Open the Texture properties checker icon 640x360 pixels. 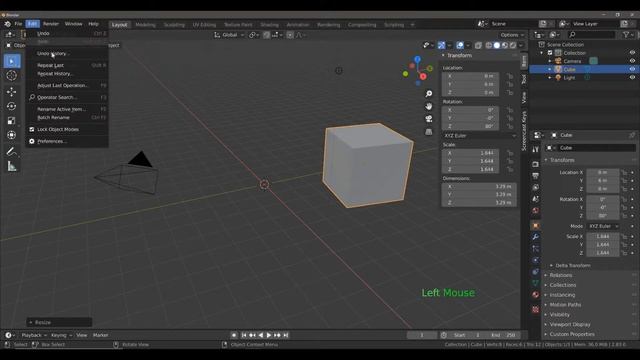click(536, 309)
